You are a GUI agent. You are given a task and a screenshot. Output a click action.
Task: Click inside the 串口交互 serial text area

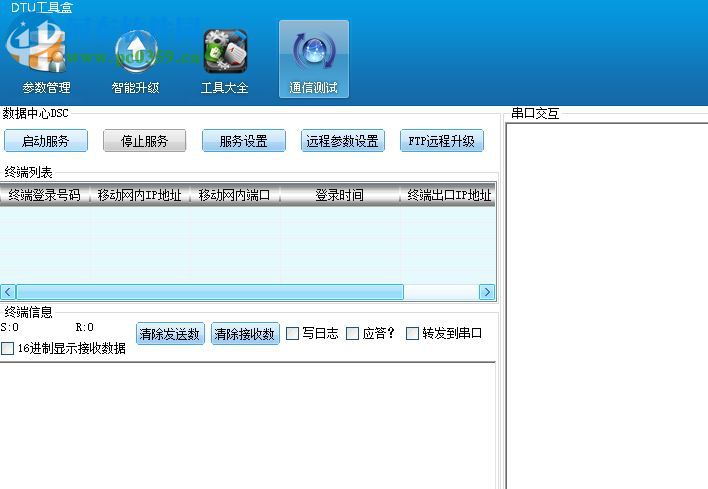click(606, 305)
